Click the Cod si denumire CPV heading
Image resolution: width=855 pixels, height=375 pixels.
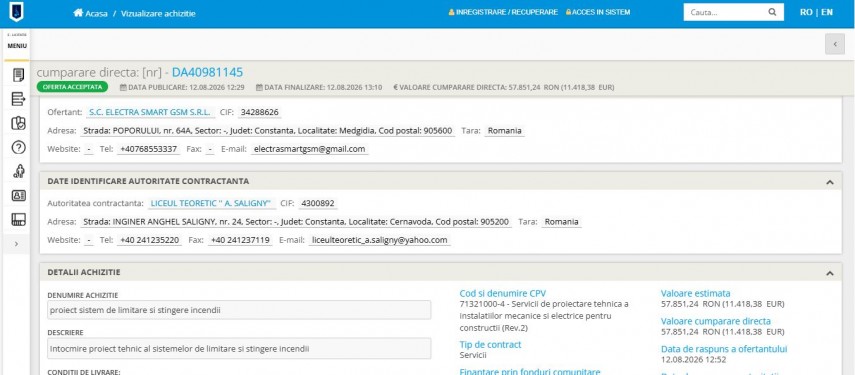(502, 293)
